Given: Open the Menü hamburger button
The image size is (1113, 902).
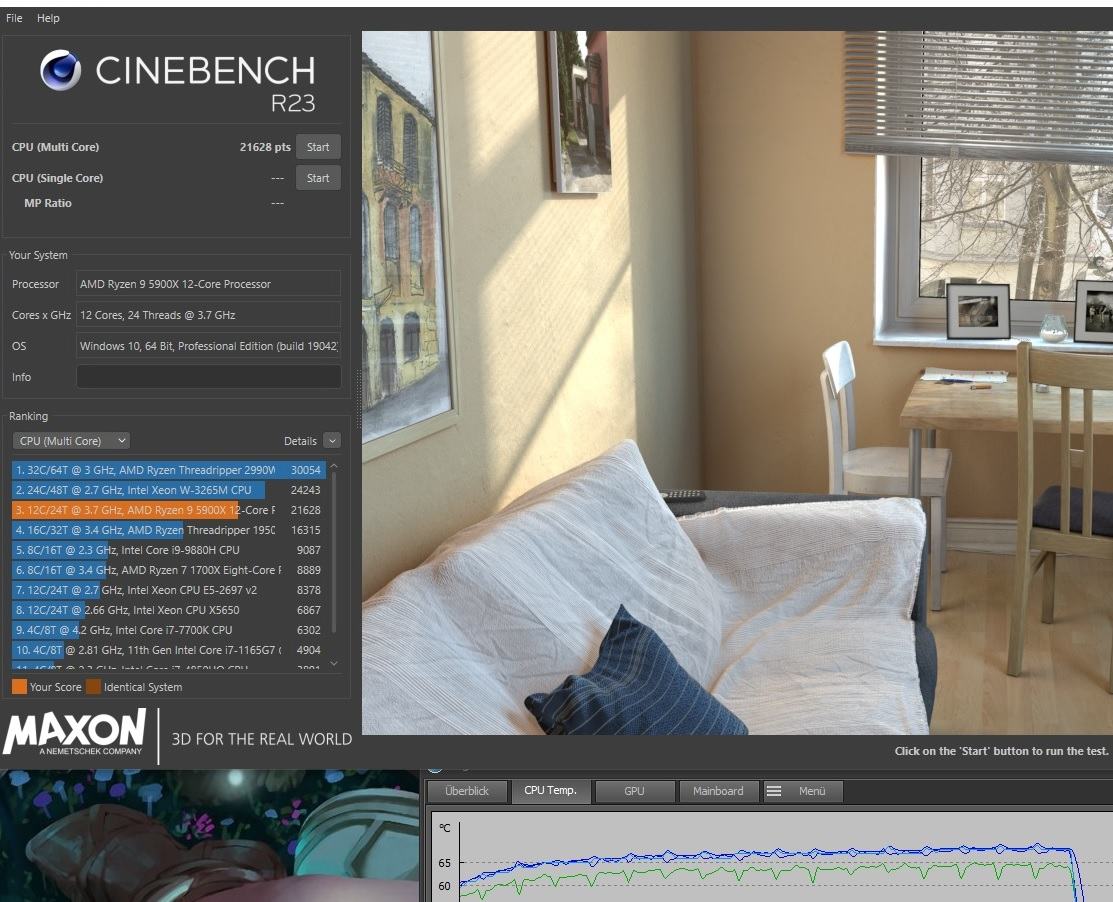Looking at the screenshot, I should (x=803, y=791).
